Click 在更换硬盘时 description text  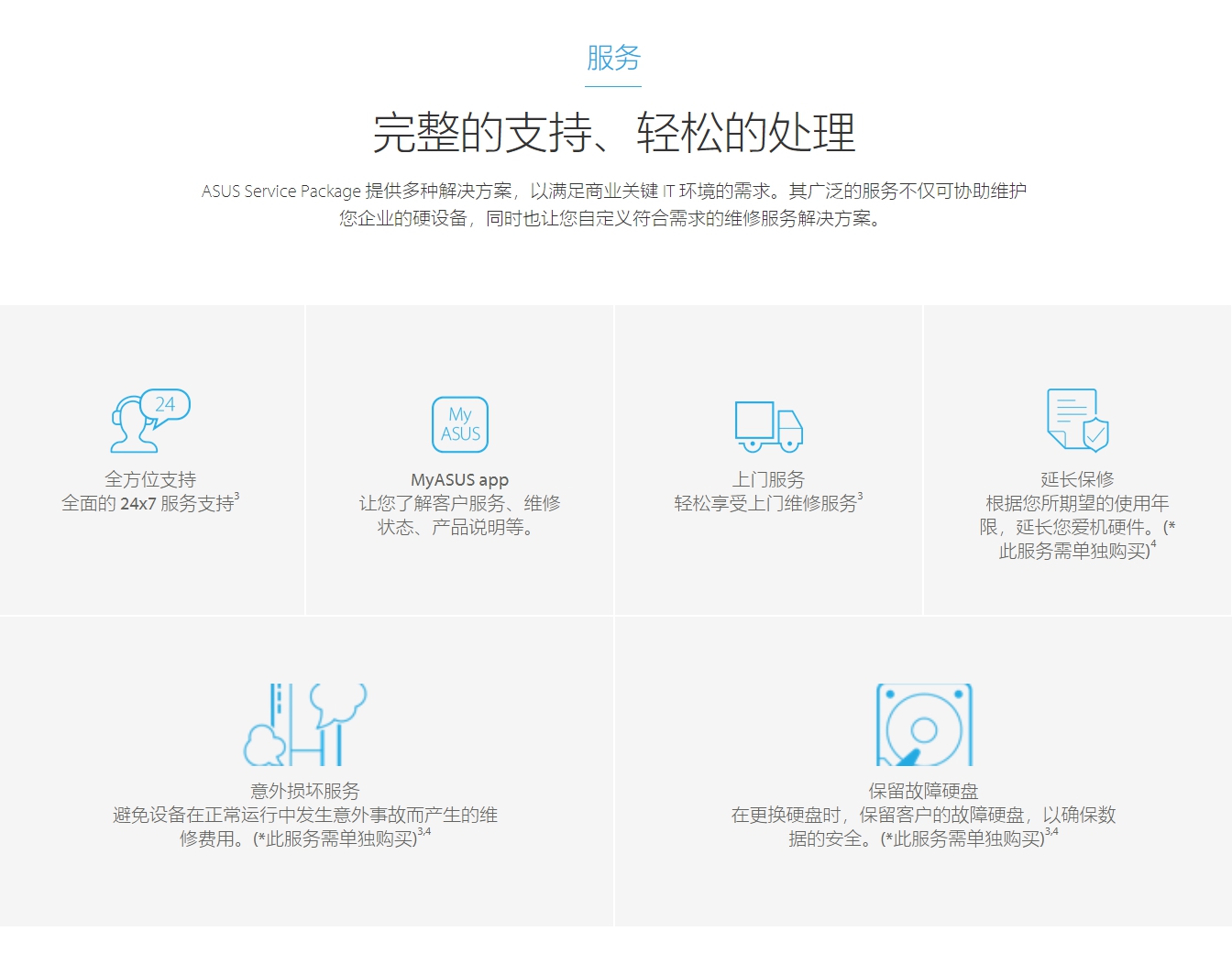(x=924, y=827)
